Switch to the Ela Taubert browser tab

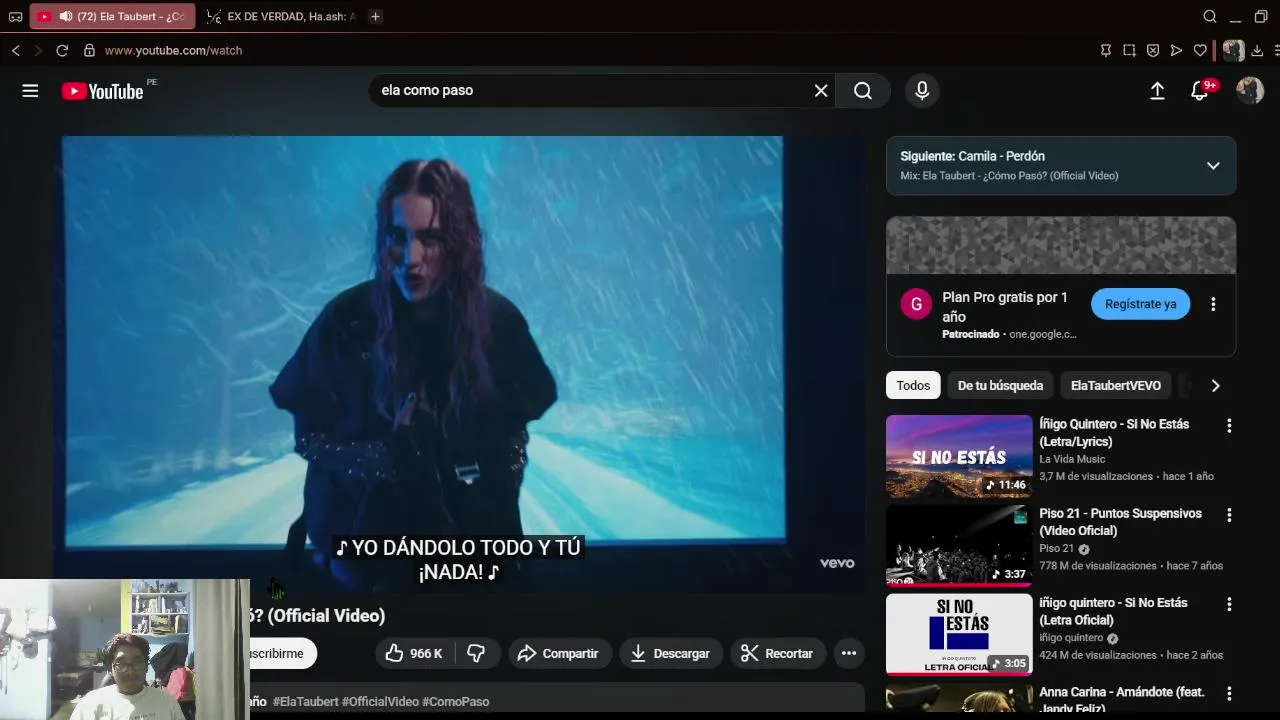pyautogui.click(x=112, y=16)
